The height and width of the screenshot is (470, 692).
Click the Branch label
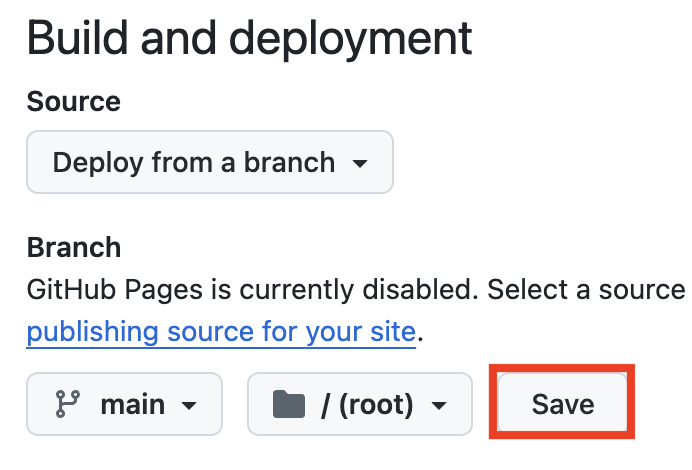coord(74,247)
